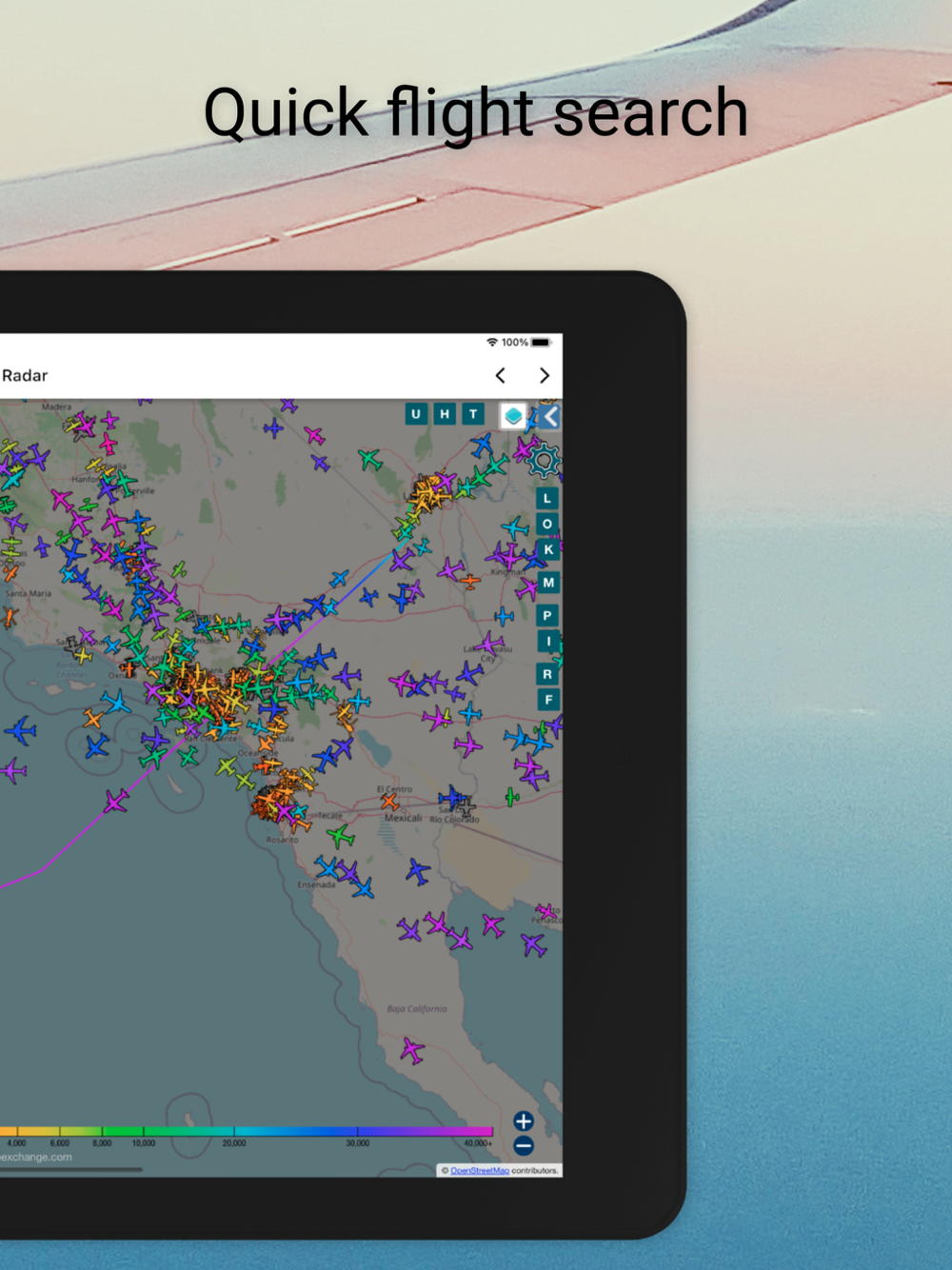The width and height of the screenshot is (952, 1270).
Task: Click the El Centro map label
Action: (395, 789)
